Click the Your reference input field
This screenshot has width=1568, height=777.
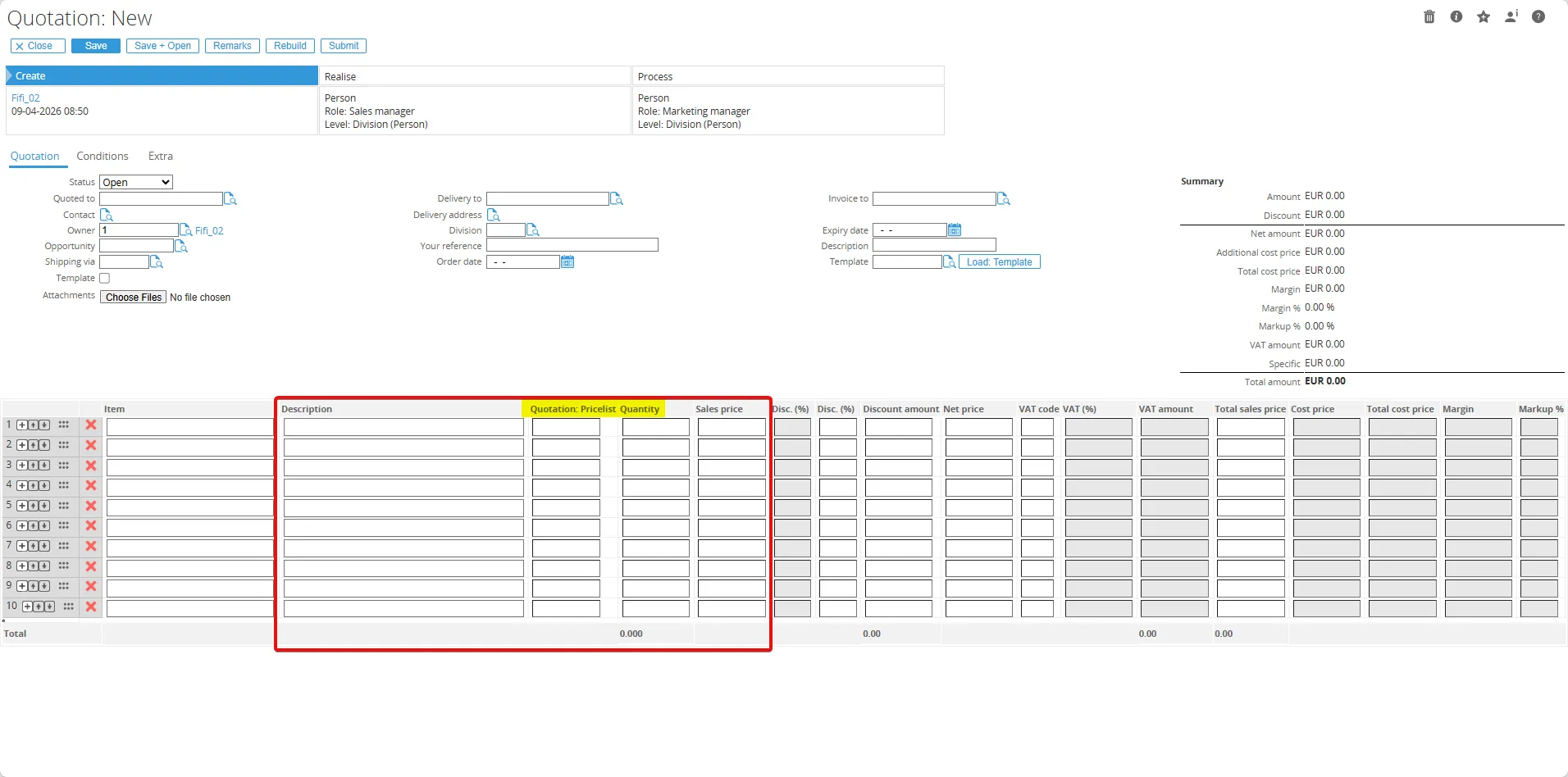(x=572, y=246)
